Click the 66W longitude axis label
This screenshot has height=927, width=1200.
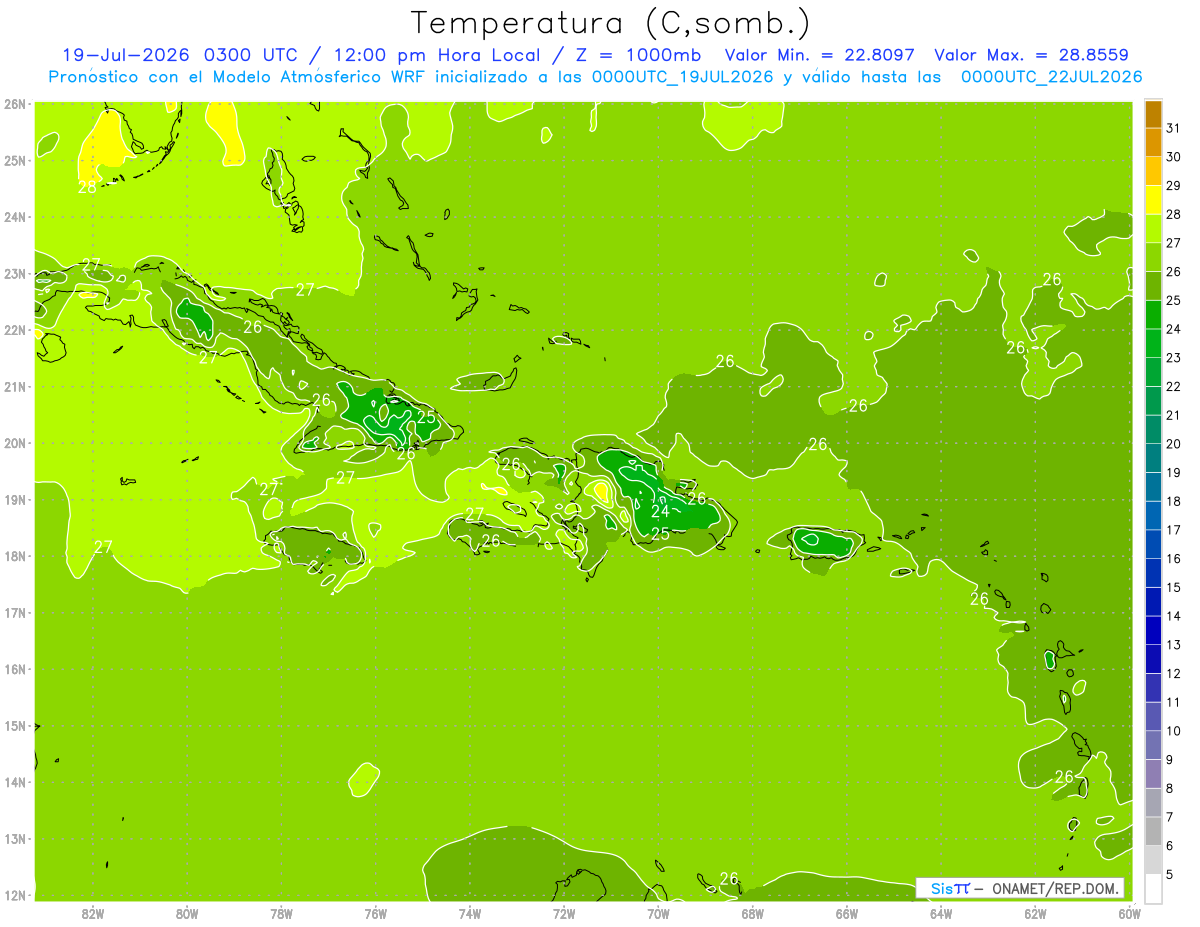click(847, 913)
